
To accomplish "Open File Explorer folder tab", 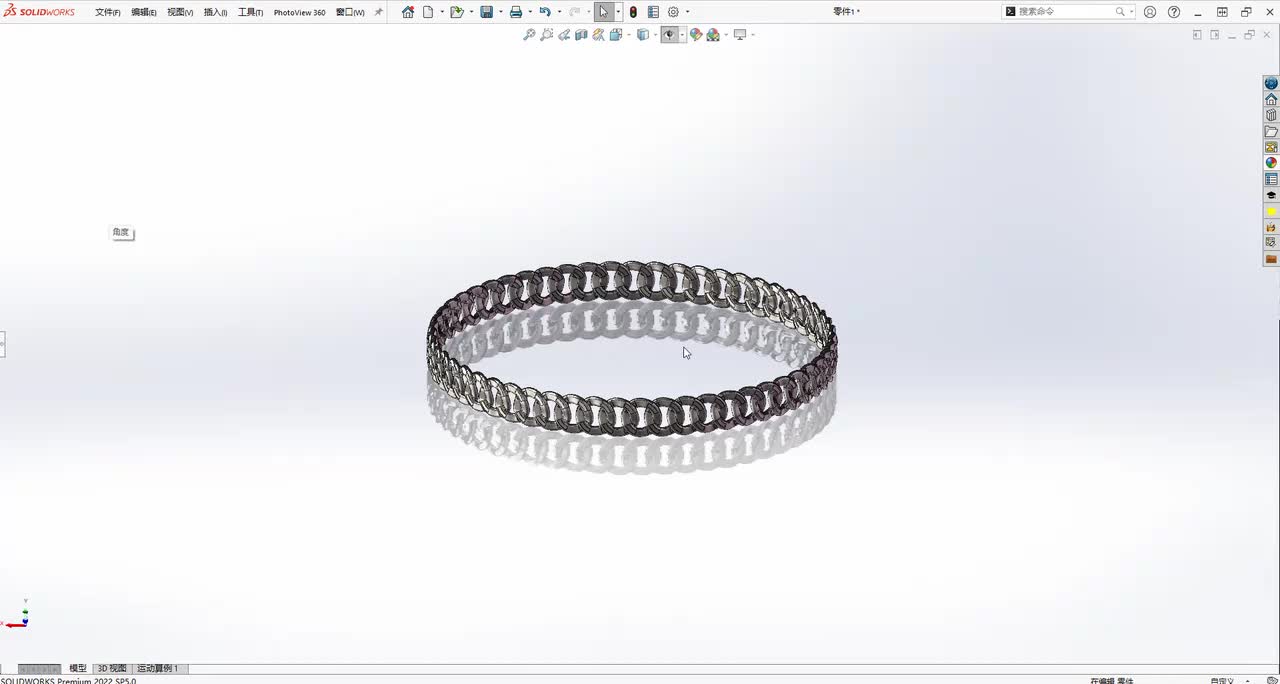I will click(1271, 132).
